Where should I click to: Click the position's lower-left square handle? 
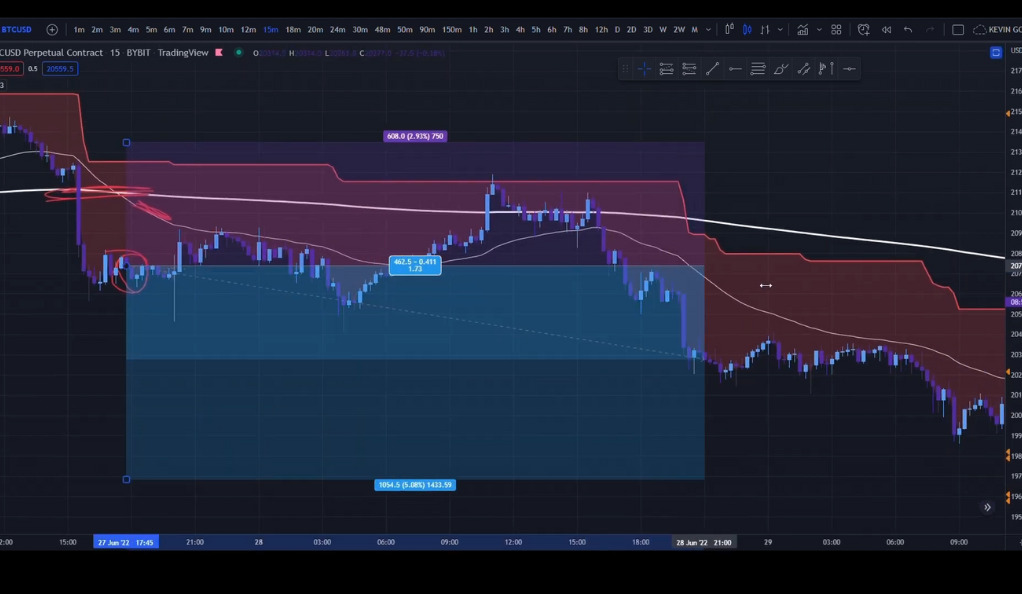tap(126, 479)
